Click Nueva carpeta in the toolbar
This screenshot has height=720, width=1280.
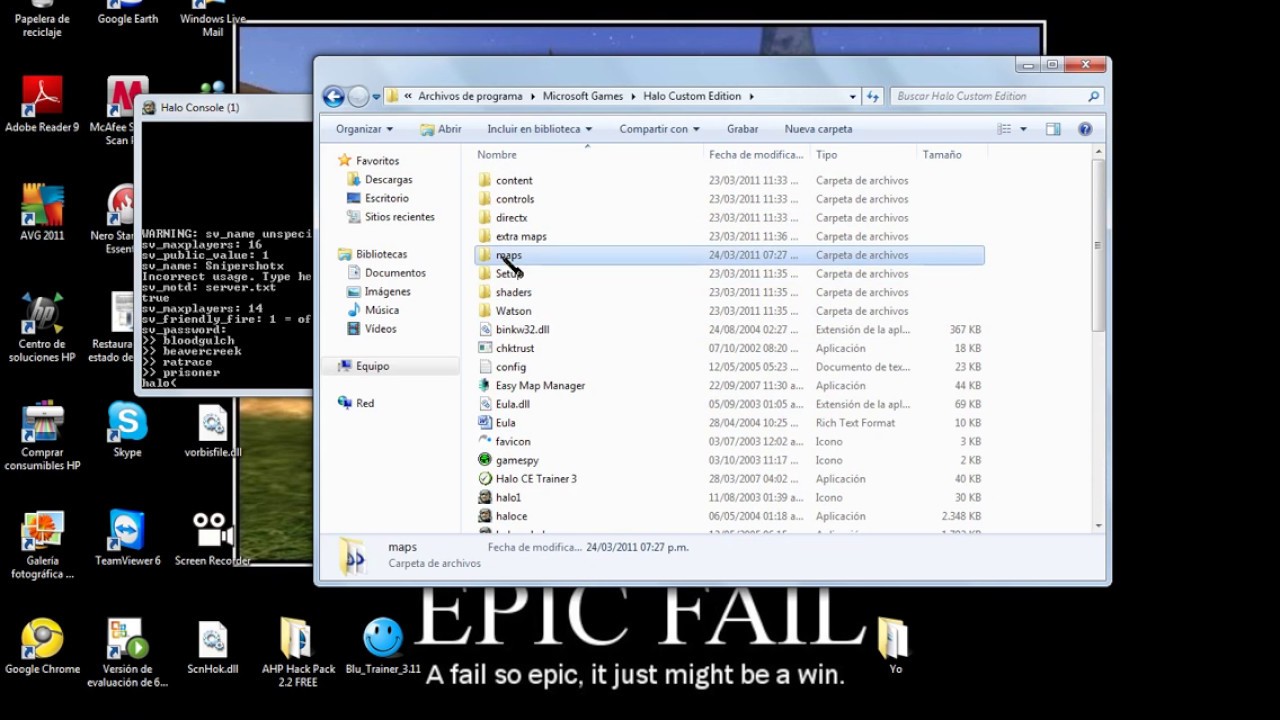[x=818, y=129]
